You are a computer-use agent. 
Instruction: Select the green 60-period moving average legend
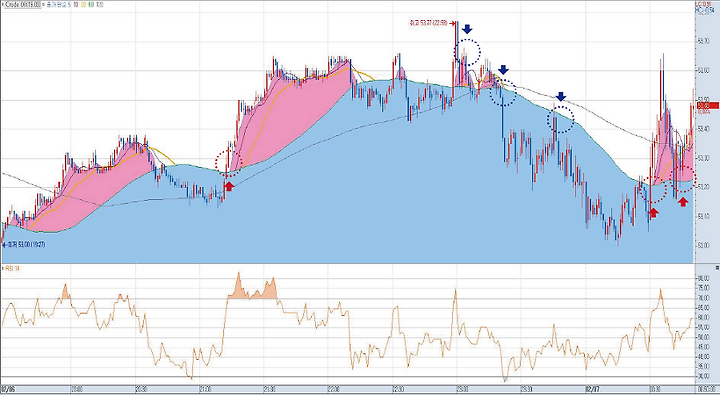91,5
